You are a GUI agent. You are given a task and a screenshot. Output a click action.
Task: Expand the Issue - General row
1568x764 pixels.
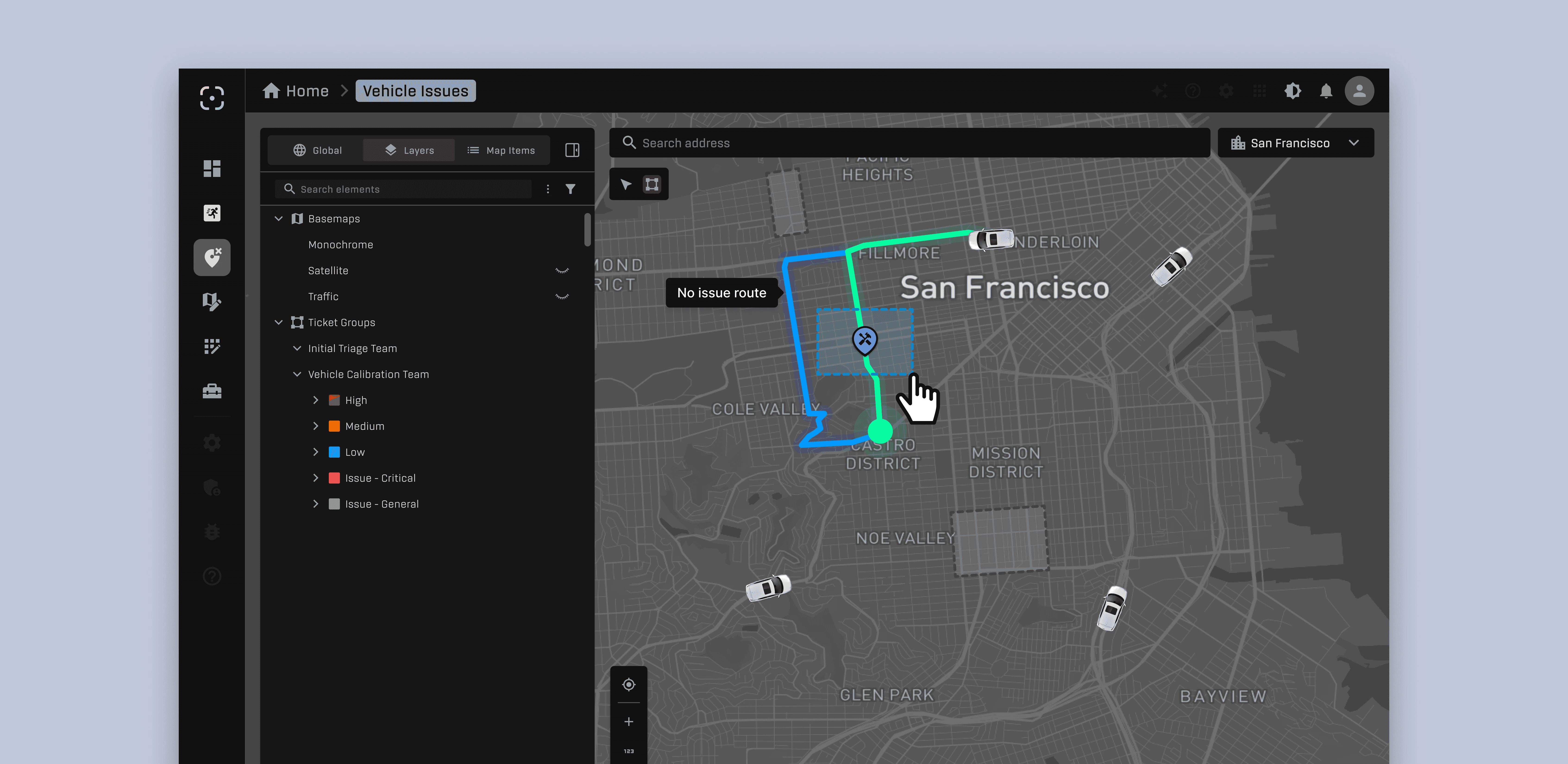[x=315, y=504]
